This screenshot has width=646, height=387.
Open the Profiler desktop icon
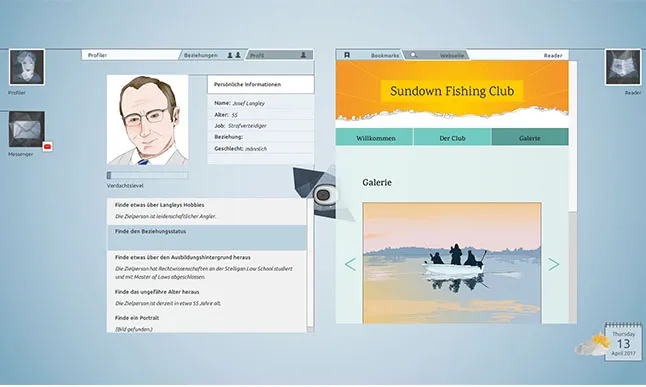(27, 67)
